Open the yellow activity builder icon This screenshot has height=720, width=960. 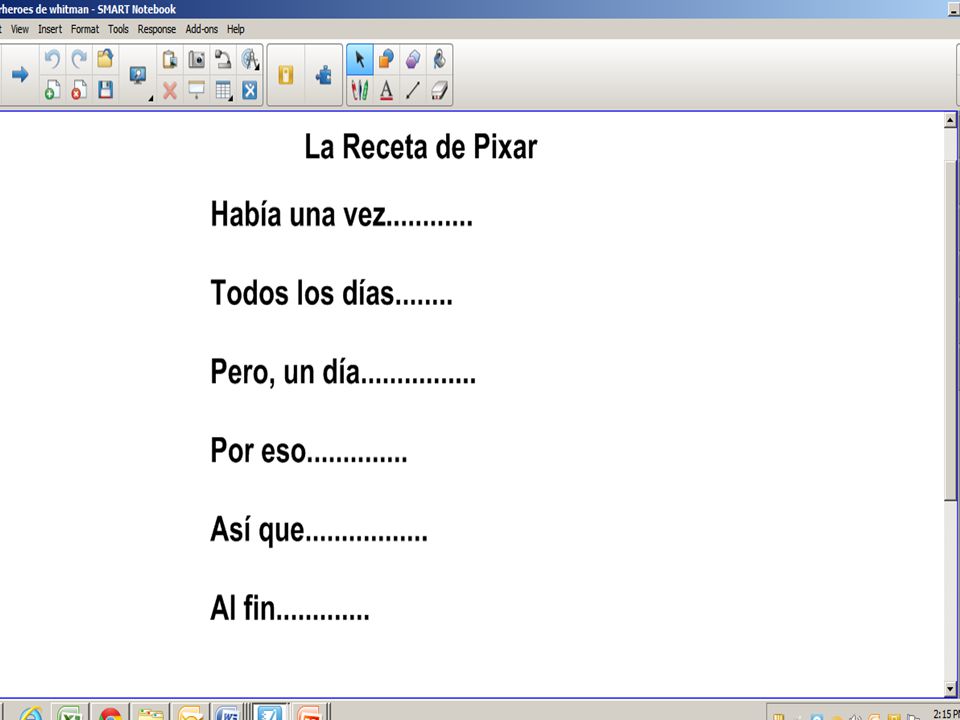click(286, 75)
